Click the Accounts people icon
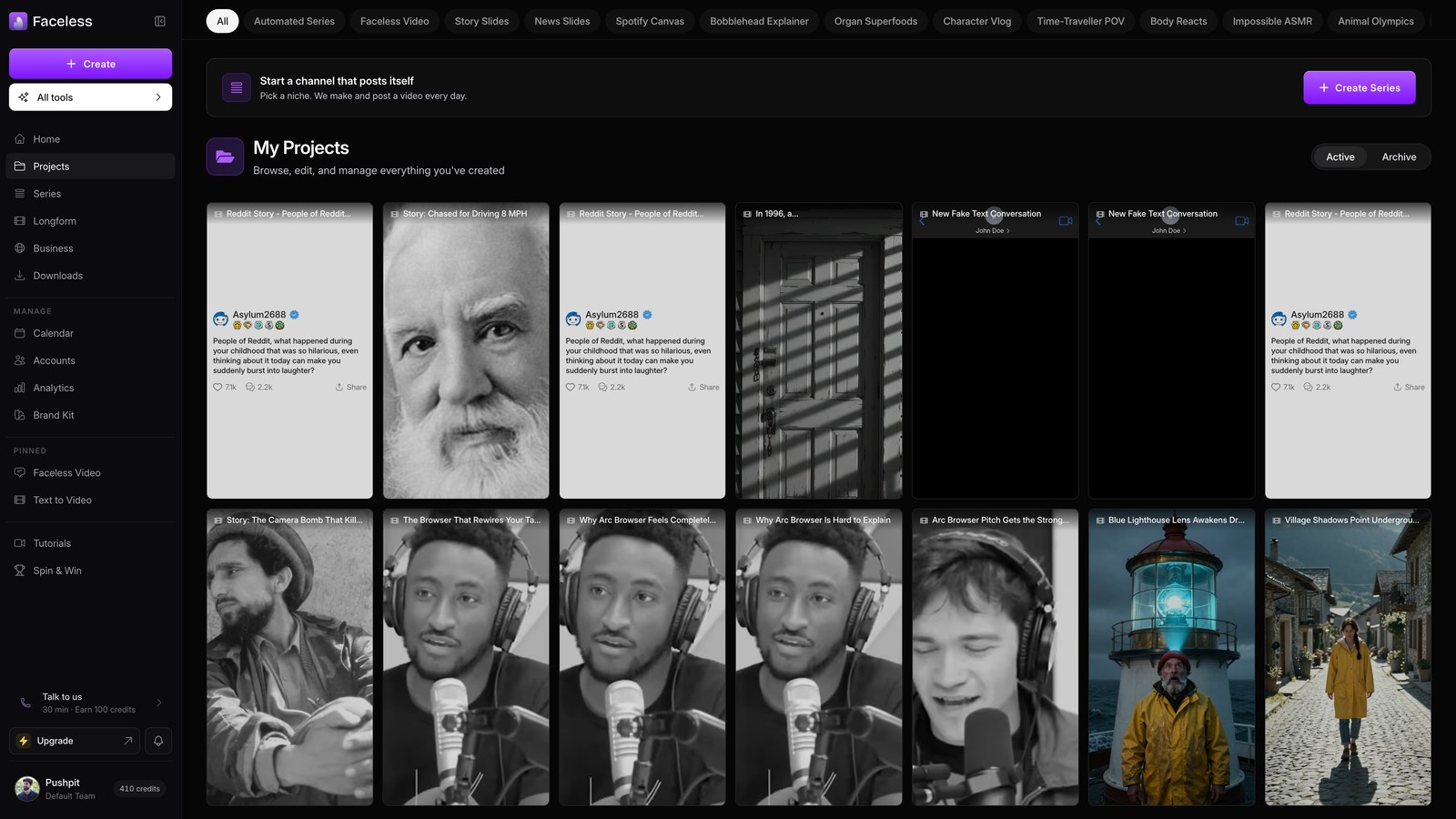 (20, 360)
